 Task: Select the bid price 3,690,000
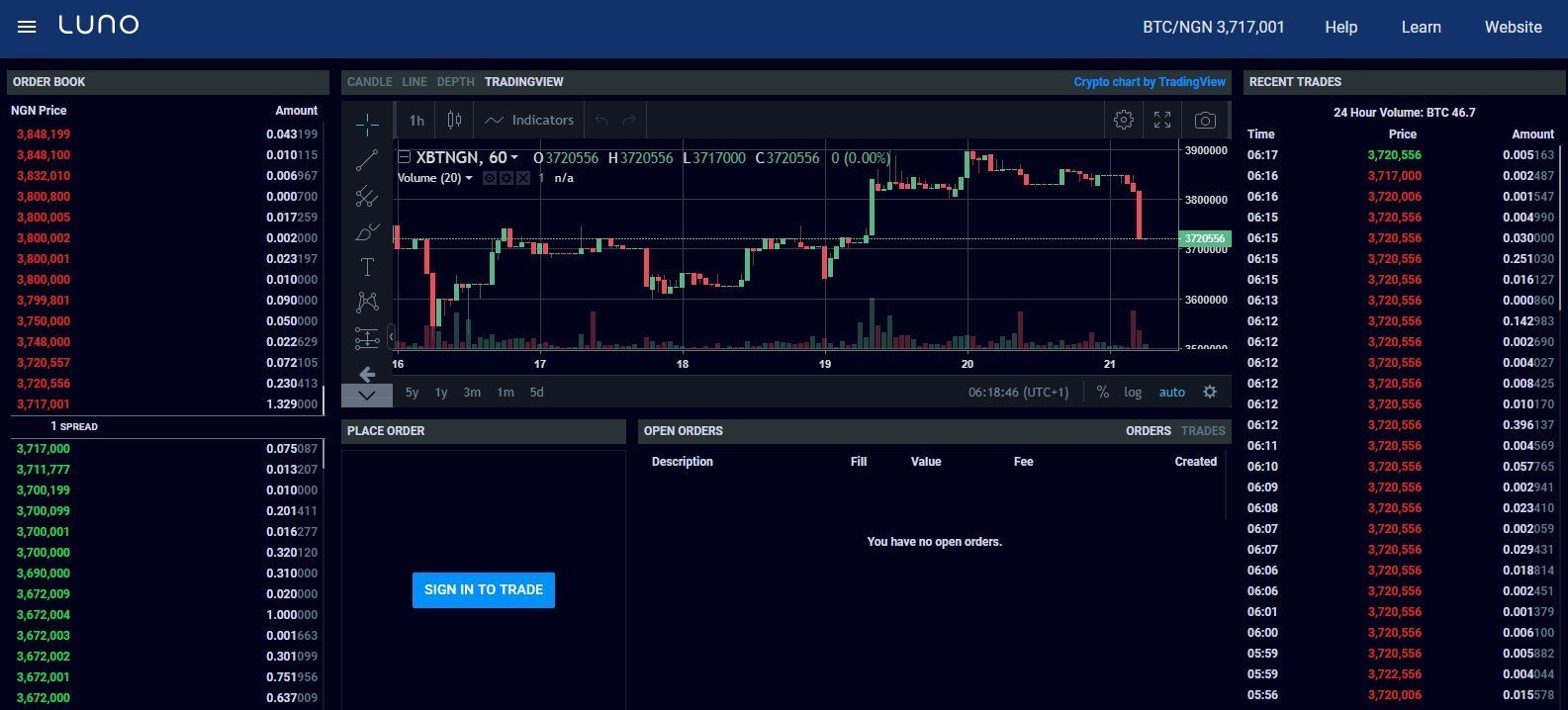[44, 574]
